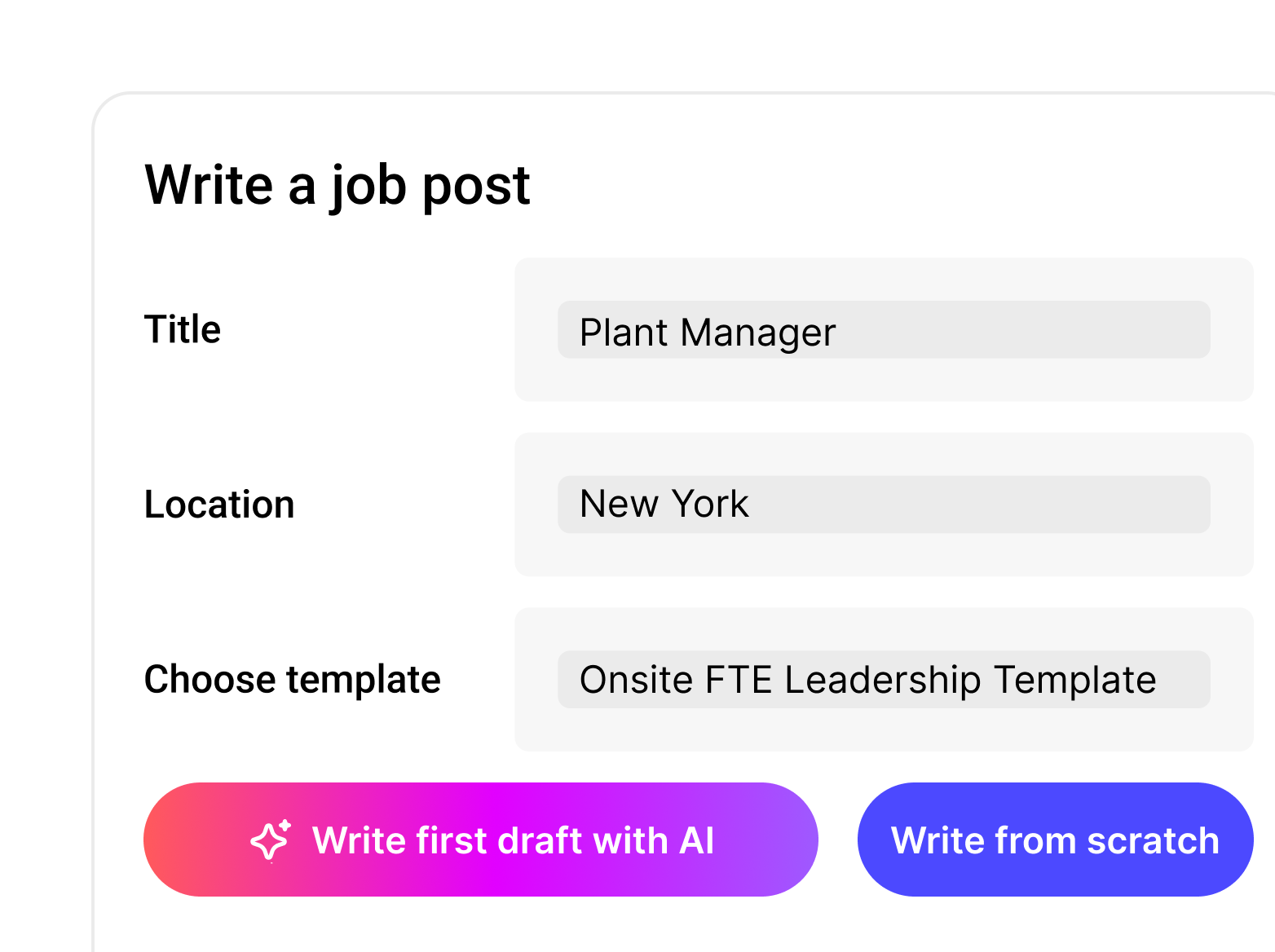Click the Choose template label

[293, 679]
